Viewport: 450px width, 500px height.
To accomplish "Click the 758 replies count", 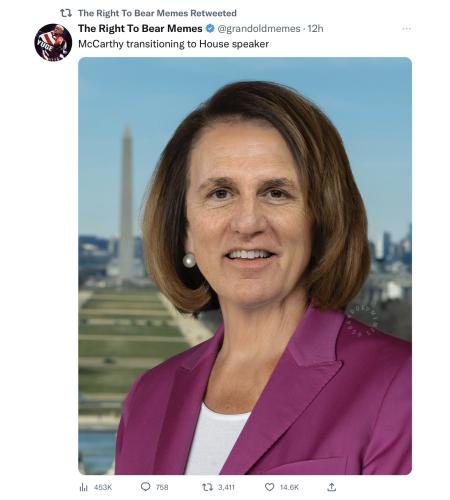I will (162, 487).
